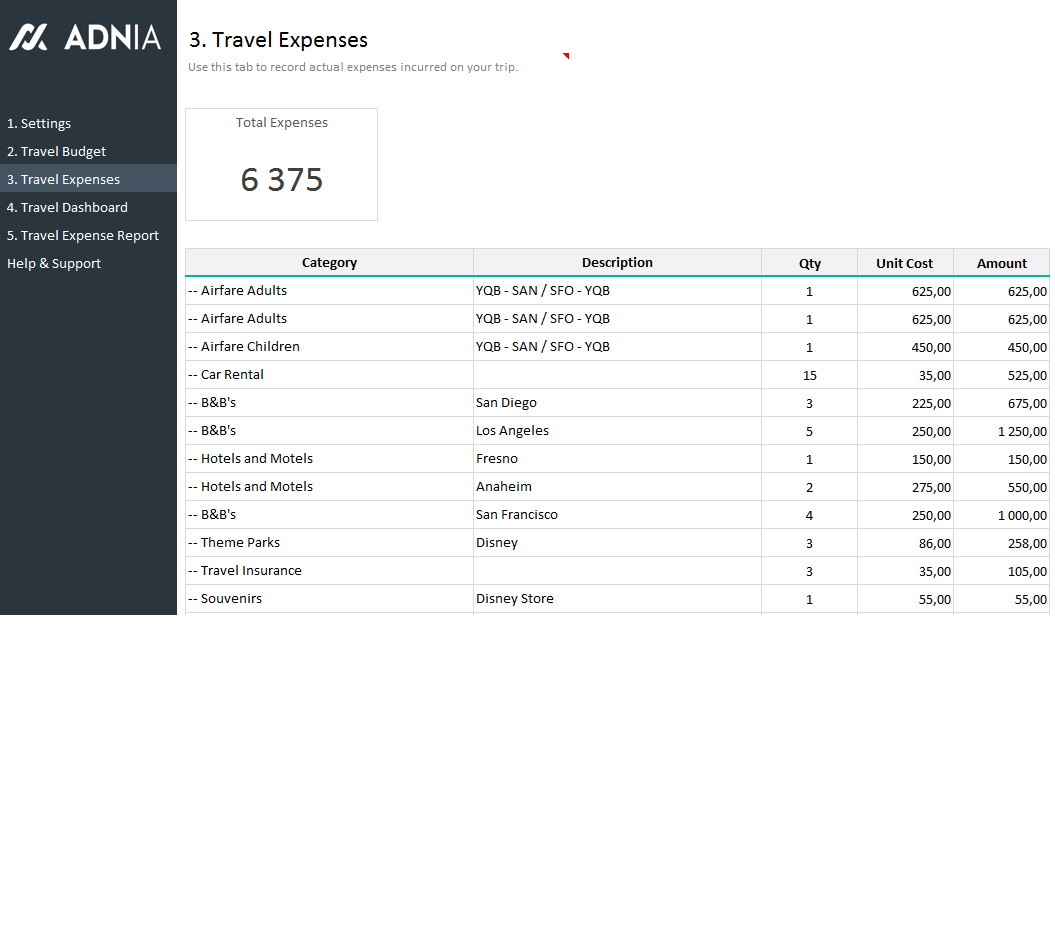
Task: Go to 2. Travel Budget sheet
Action: coord(56,152)
